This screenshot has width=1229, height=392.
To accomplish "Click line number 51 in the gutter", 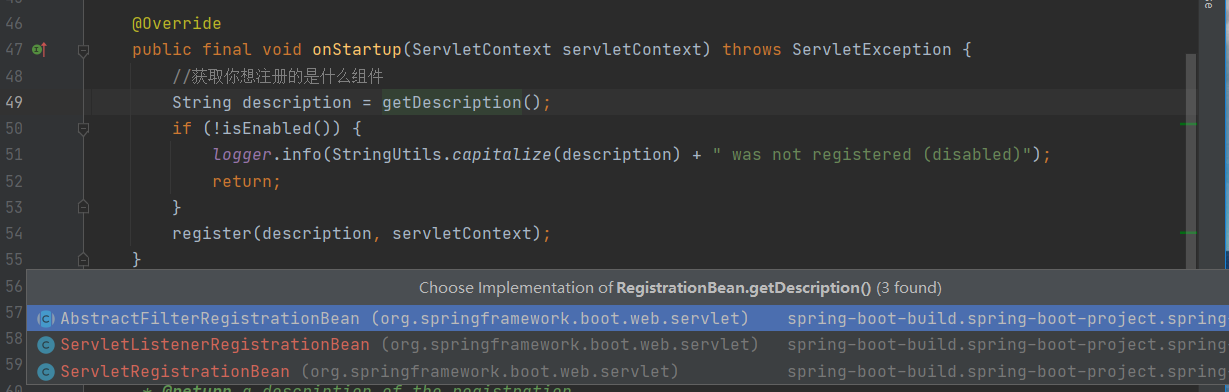I will pyautogui.click(x=14, y=154).
